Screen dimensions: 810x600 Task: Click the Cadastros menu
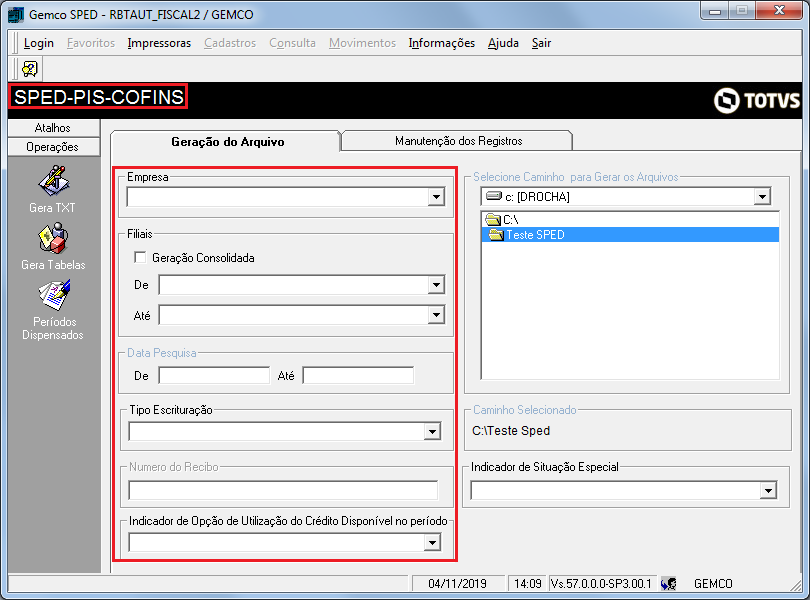coord(230,43)
